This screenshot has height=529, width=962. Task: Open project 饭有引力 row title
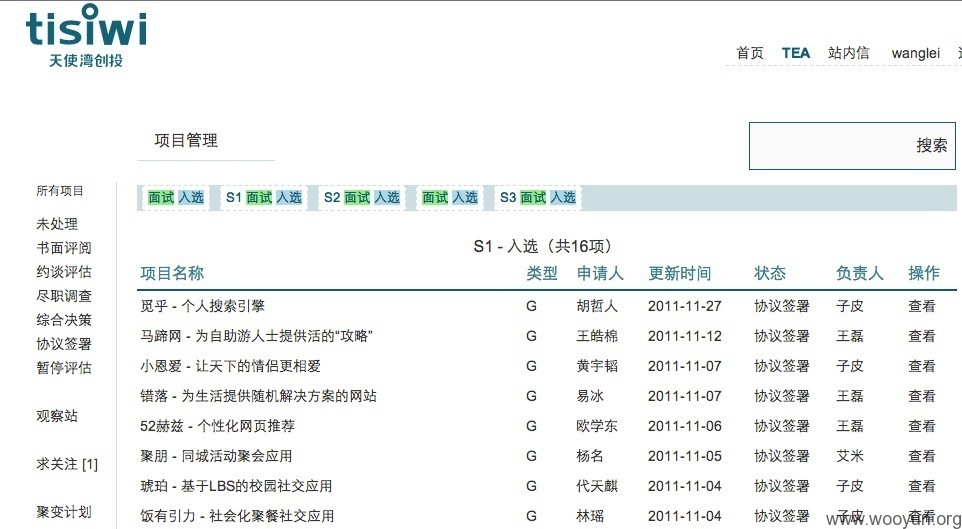pos(237,517)
